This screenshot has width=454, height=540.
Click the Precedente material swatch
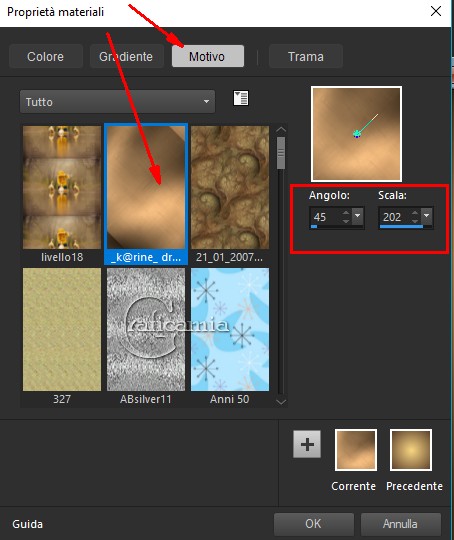click(411, 450)
